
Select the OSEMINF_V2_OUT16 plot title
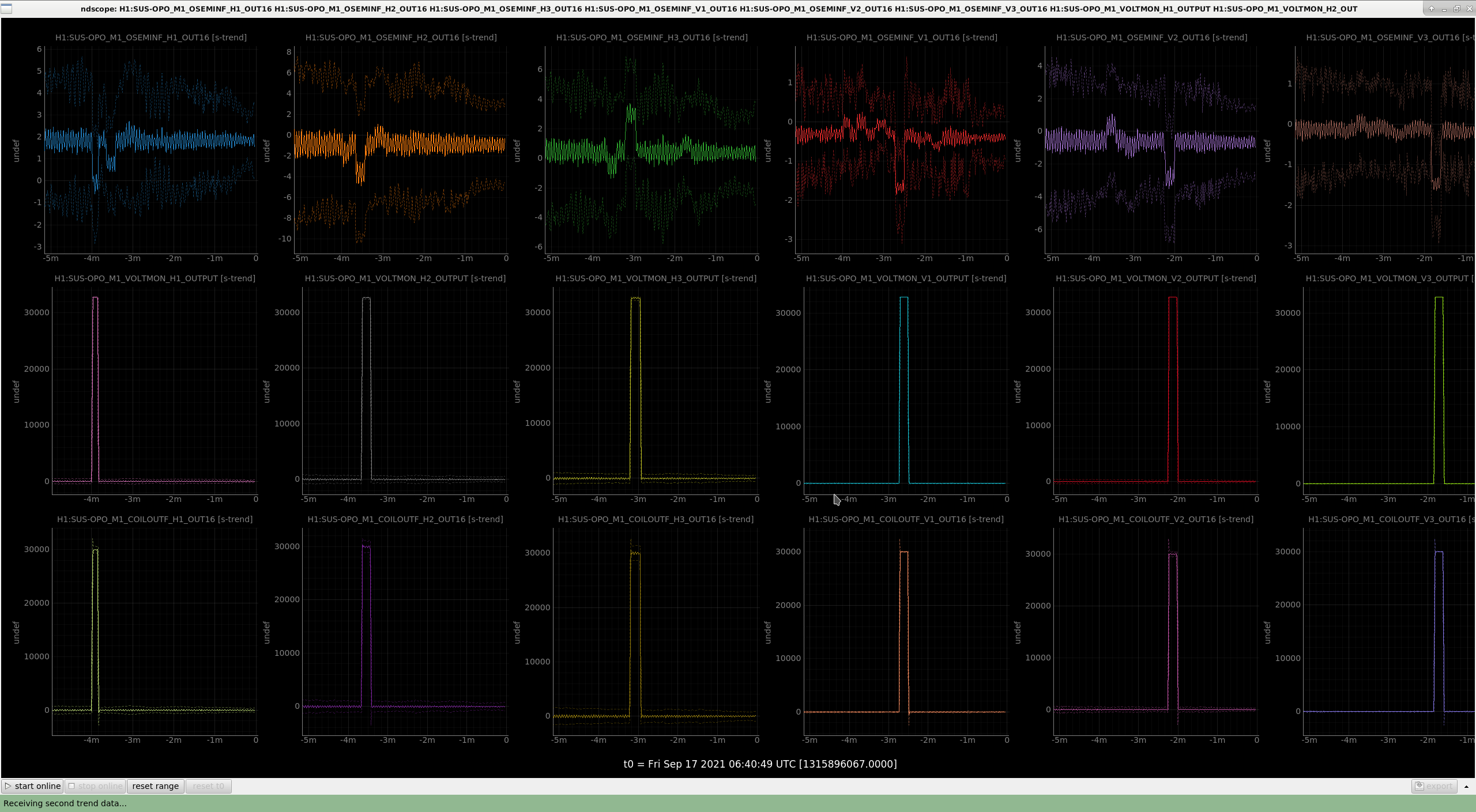(1152, 37)
